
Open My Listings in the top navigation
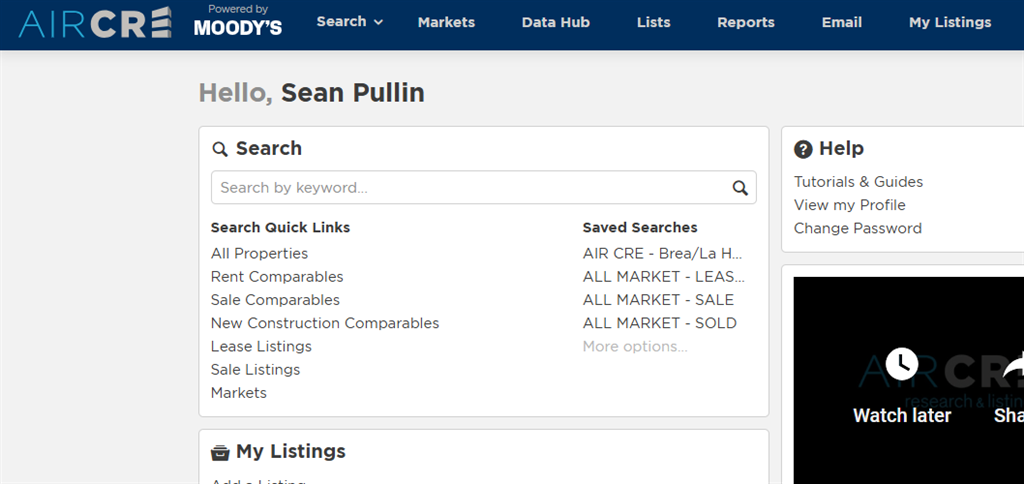click(x=950, y=22)
